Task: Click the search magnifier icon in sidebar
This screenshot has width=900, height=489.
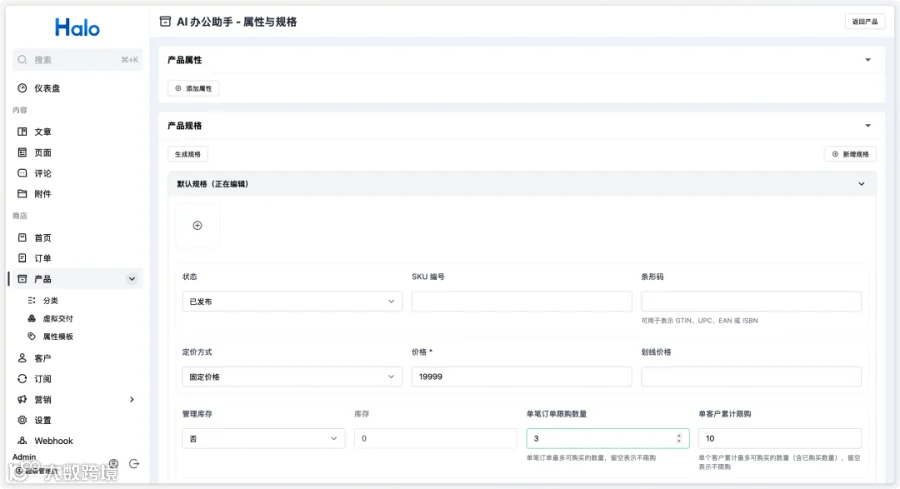Action: [x=22, y=60]
